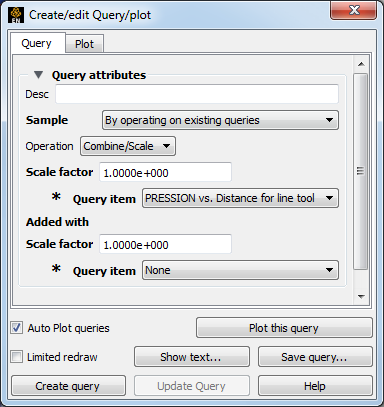
Task: Open Show text... window
Action: click(192, 357)
